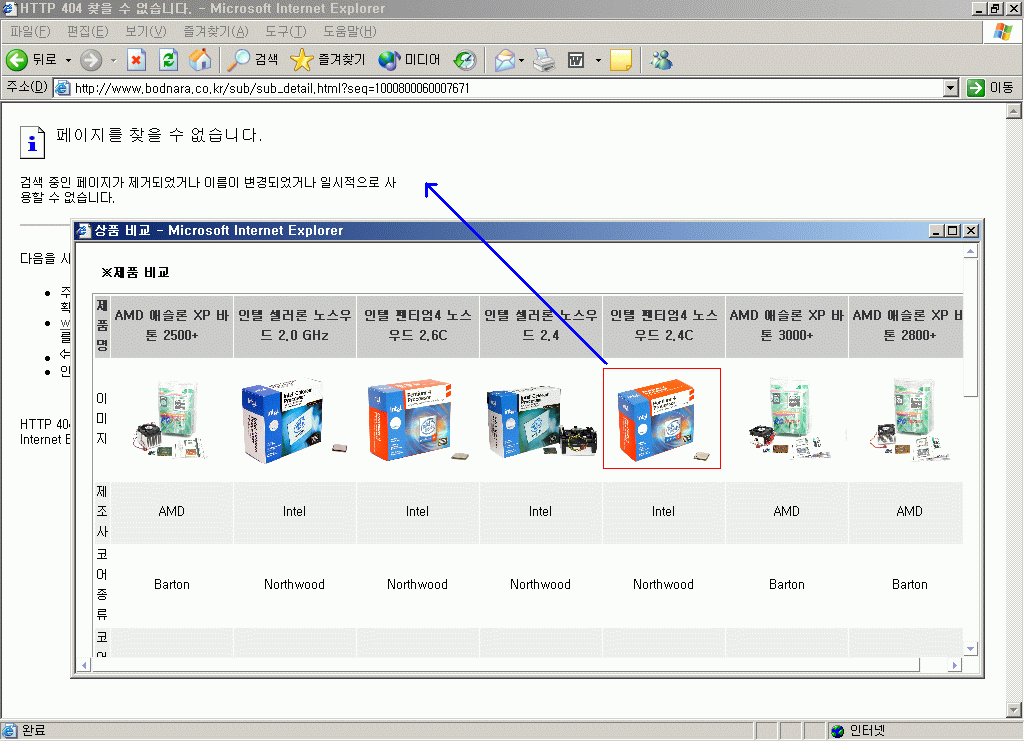Open the 검색 search toolbar button
The image size is (1024, 741).
pos(253,60)
